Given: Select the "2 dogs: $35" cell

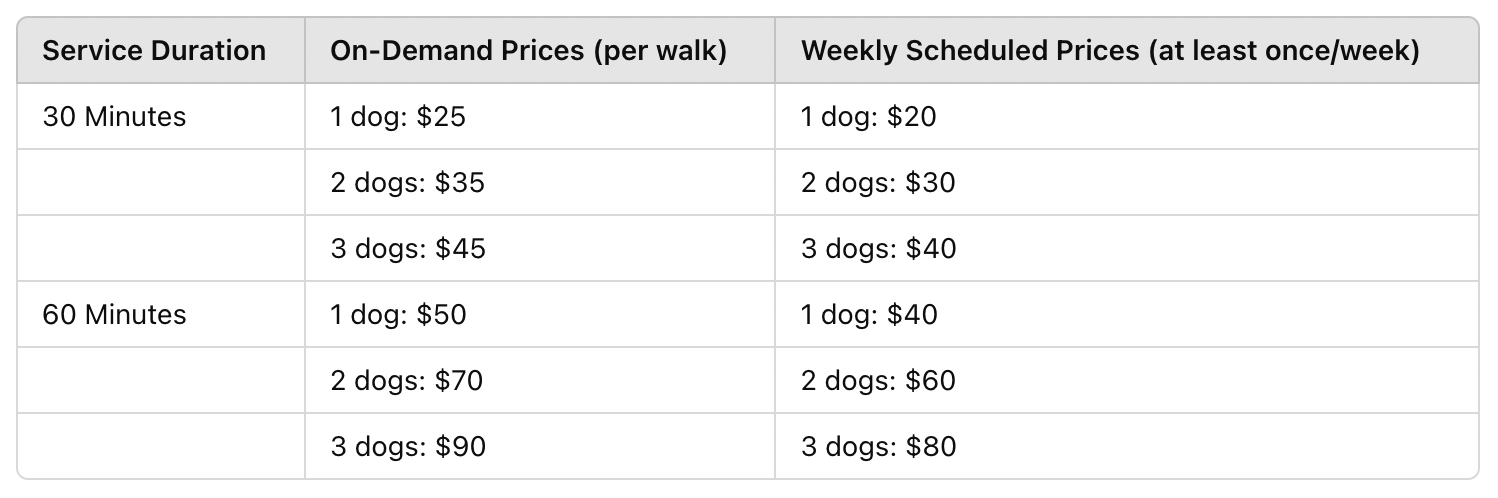Looking at the screenshot, I should pos(408,183).
